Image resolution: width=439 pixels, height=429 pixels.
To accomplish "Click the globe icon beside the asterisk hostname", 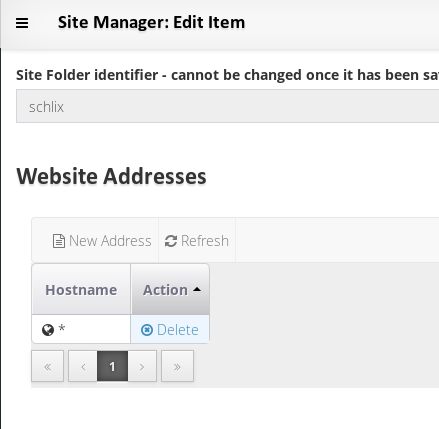I will (x=48, y=330).
